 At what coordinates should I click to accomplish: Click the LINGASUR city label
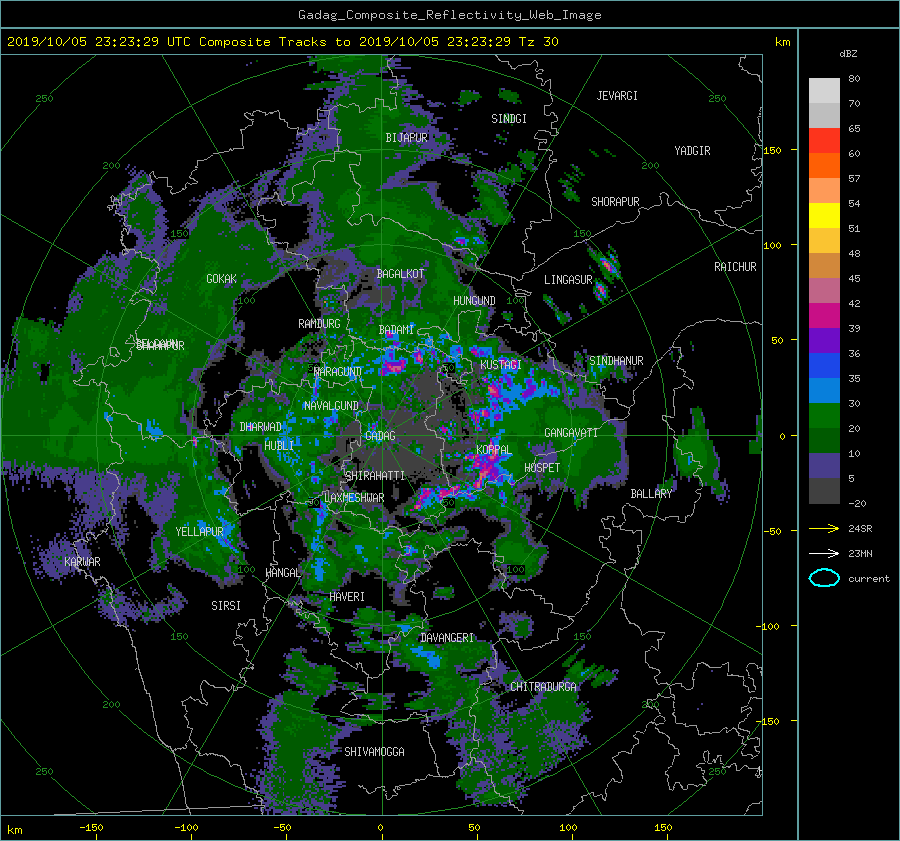click(x=568, y=280)
